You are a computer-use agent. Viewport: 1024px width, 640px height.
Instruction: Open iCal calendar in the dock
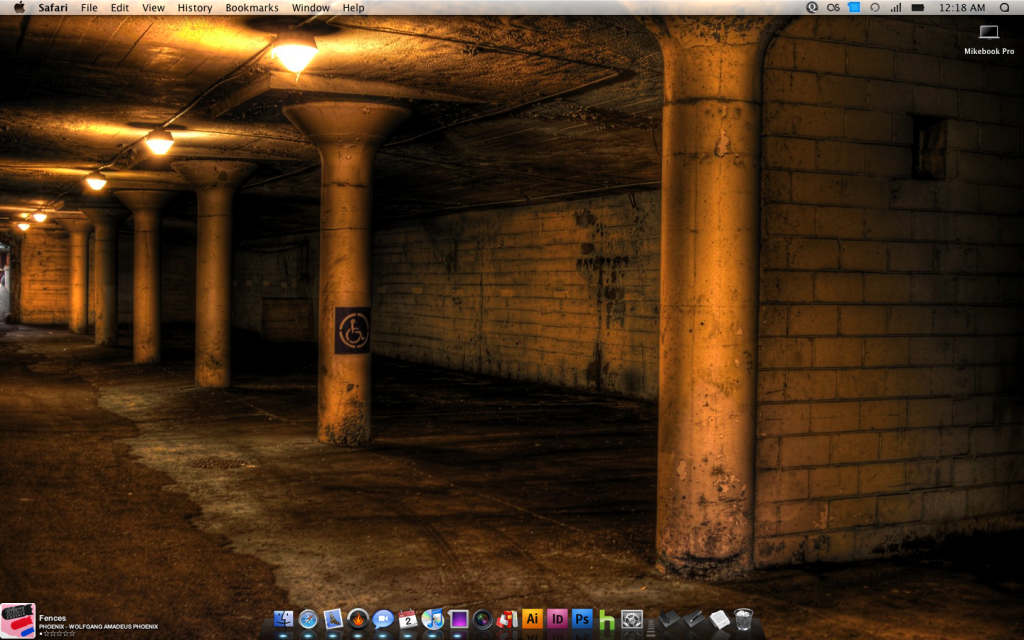point(408,620)
